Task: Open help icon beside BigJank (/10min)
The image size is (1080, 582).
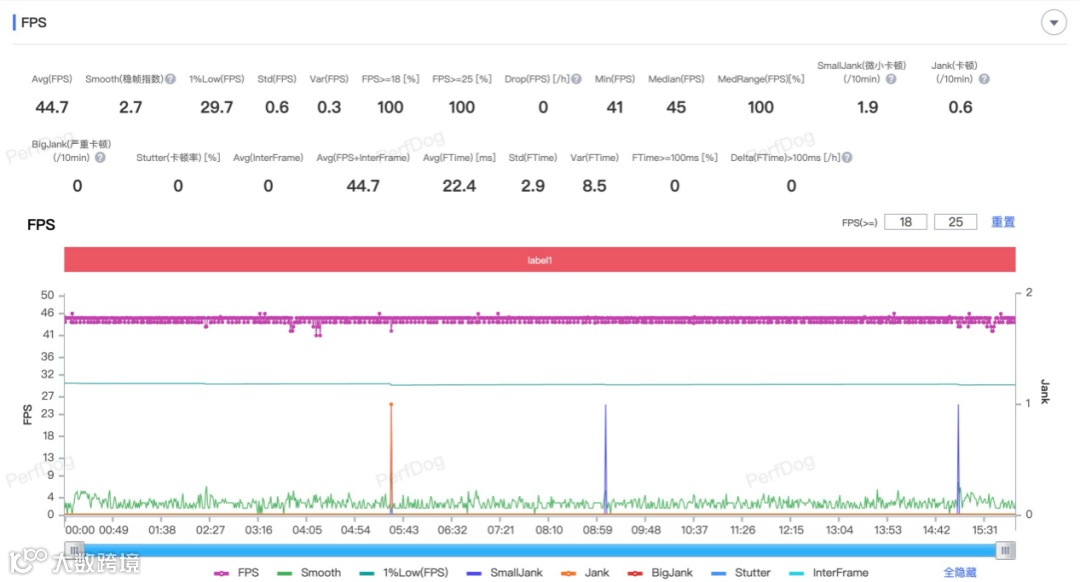Action: coord(101,158)
